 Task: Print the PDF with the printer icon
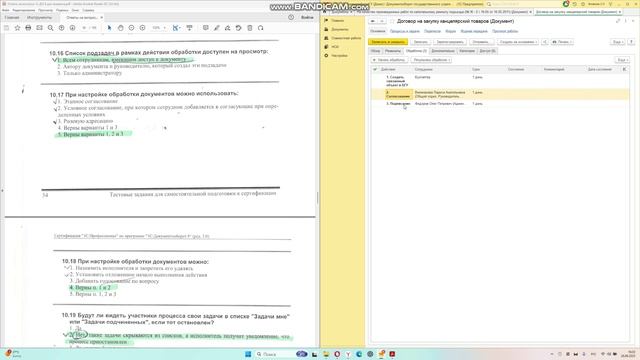[28, 28]
